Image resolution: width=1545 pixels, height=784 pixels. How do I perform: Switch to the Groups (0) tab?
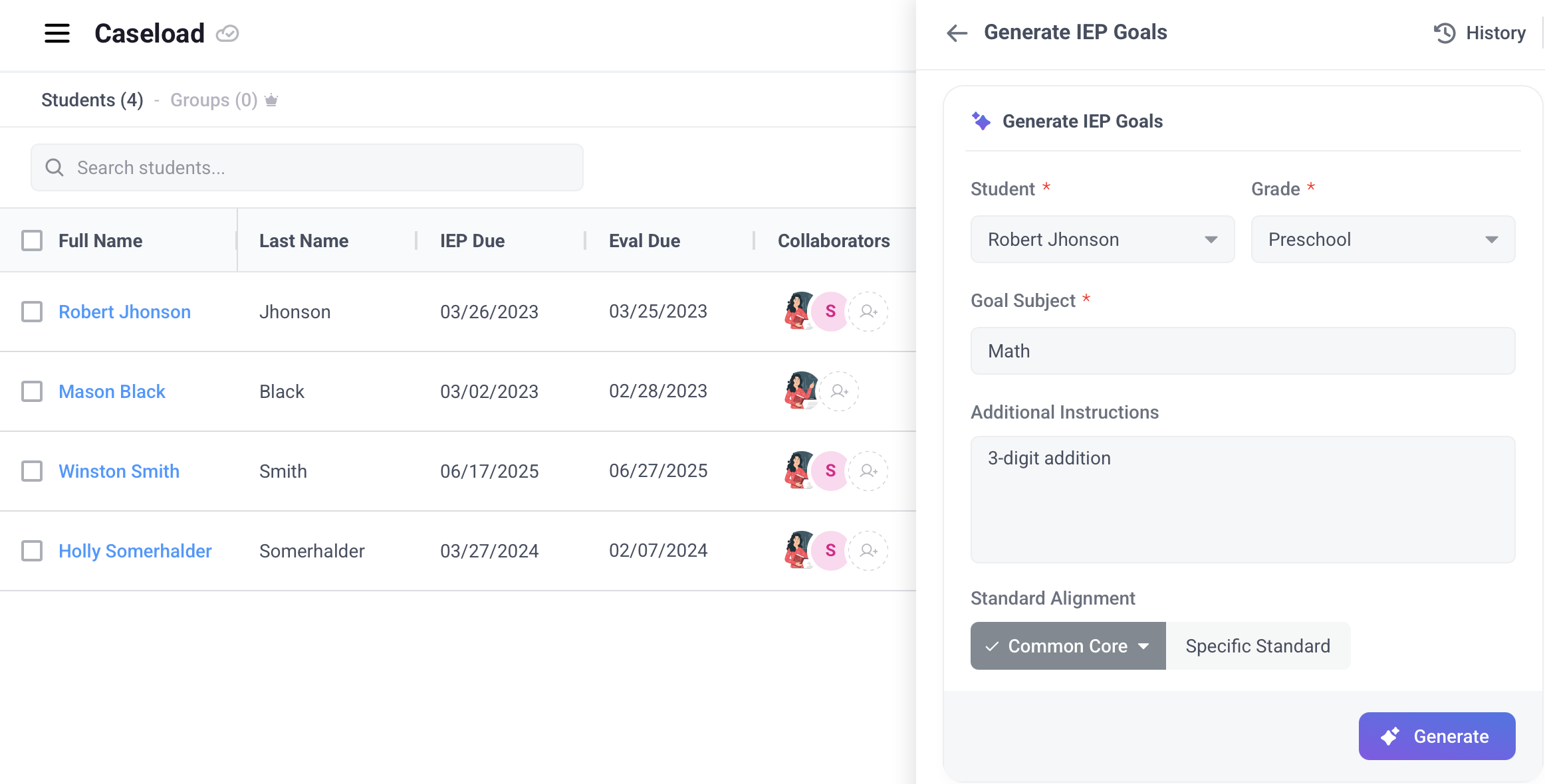(213, 100)
